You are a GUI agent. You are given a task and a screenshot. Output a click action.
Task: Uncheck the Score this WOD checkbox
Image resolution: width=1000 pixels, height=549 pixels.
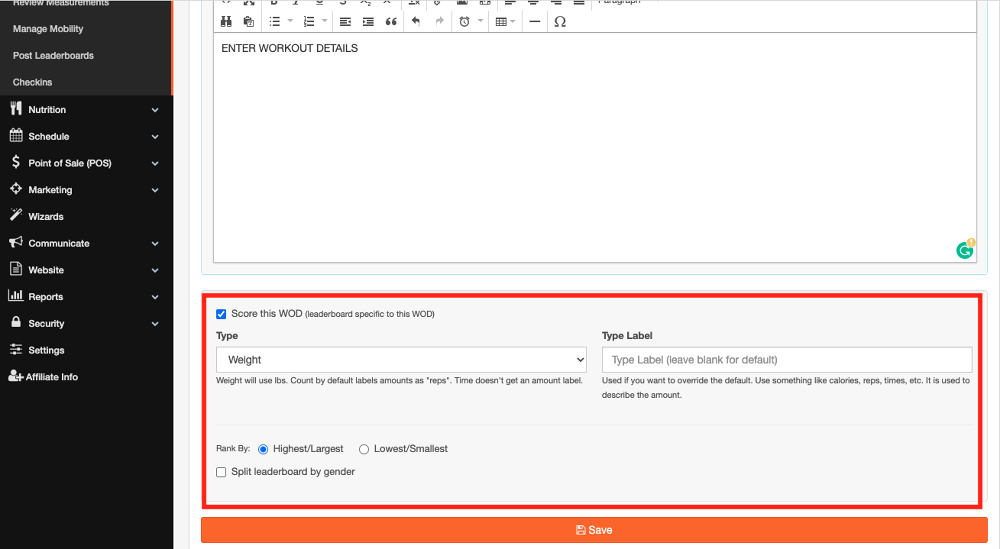221,314
